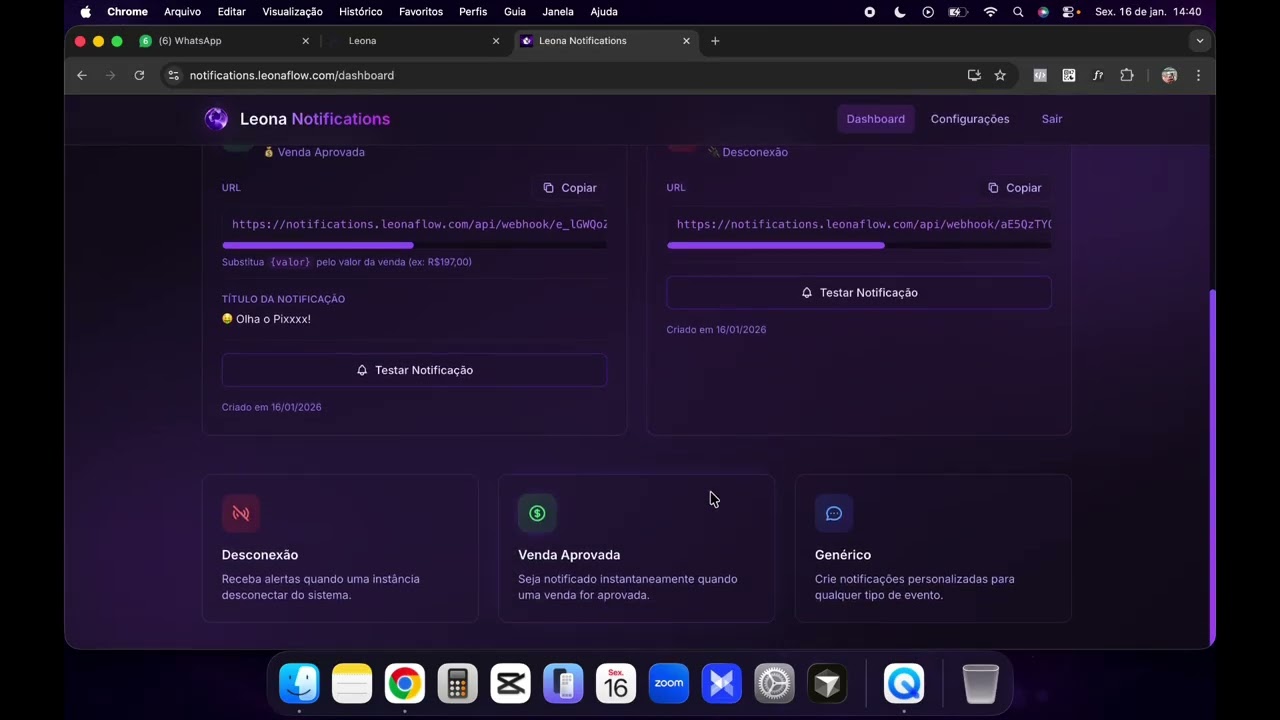Toggle Focus moon icon in menu bar
The width and height of the screenshot is (1280, 720).
pyautogui.click(x=899, y=12)
